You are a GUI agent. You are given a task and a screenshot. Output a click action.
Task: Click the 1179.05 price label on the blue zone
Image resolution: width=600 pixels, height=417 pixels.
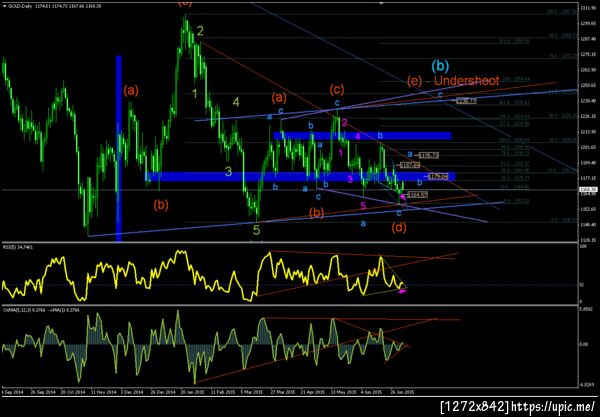[x=438, y=177]
